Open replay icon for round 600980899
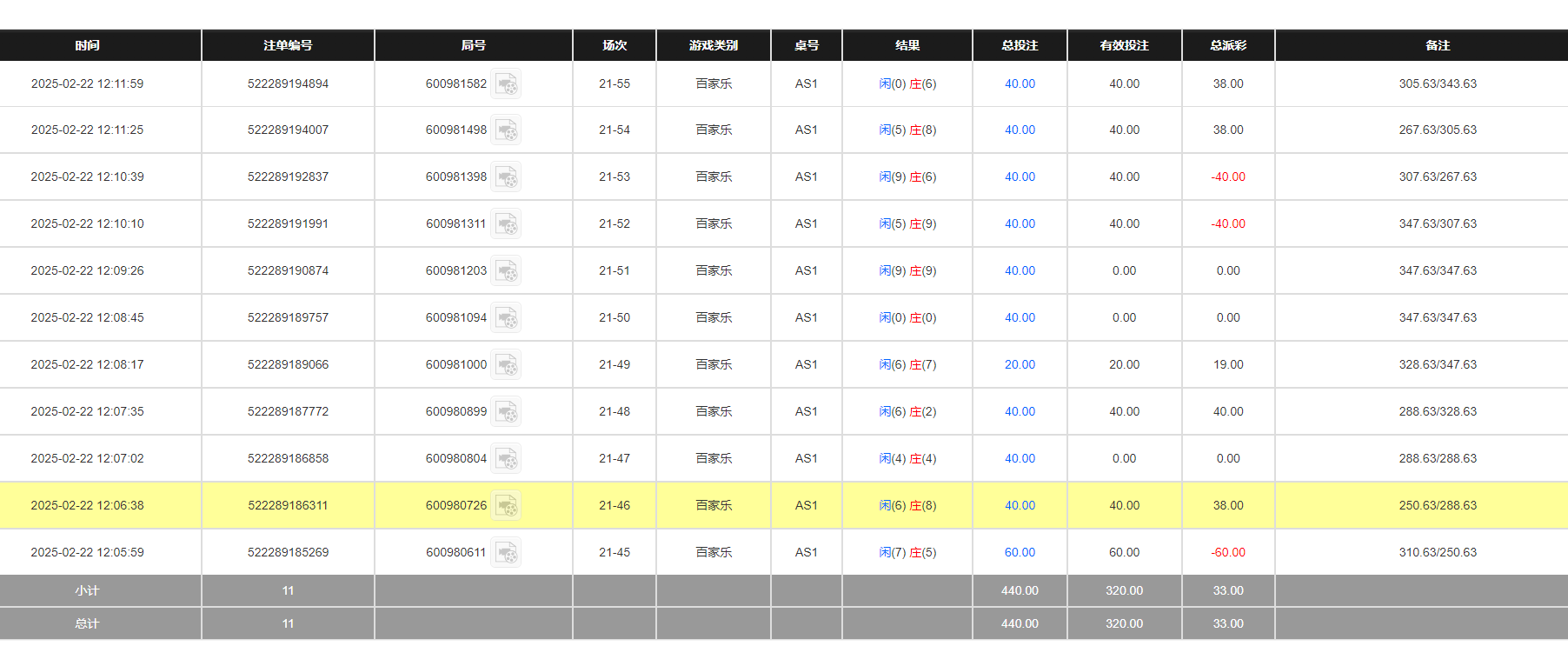Viewport: 1568px width, 666px height. tap(506, 412)
